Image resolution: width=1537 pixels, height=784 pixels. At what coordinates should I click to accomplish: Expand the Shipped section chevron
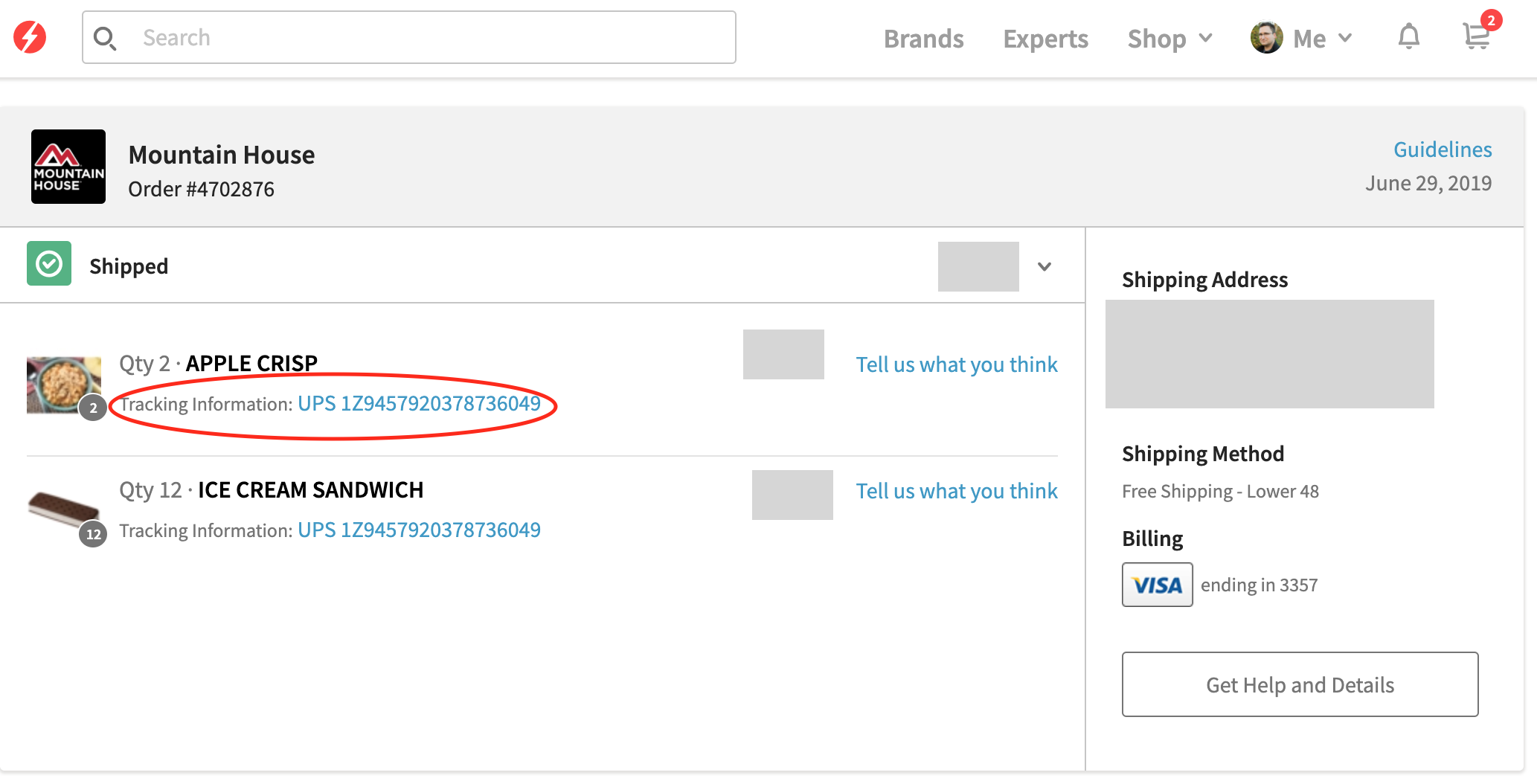tap(1045, 266)
